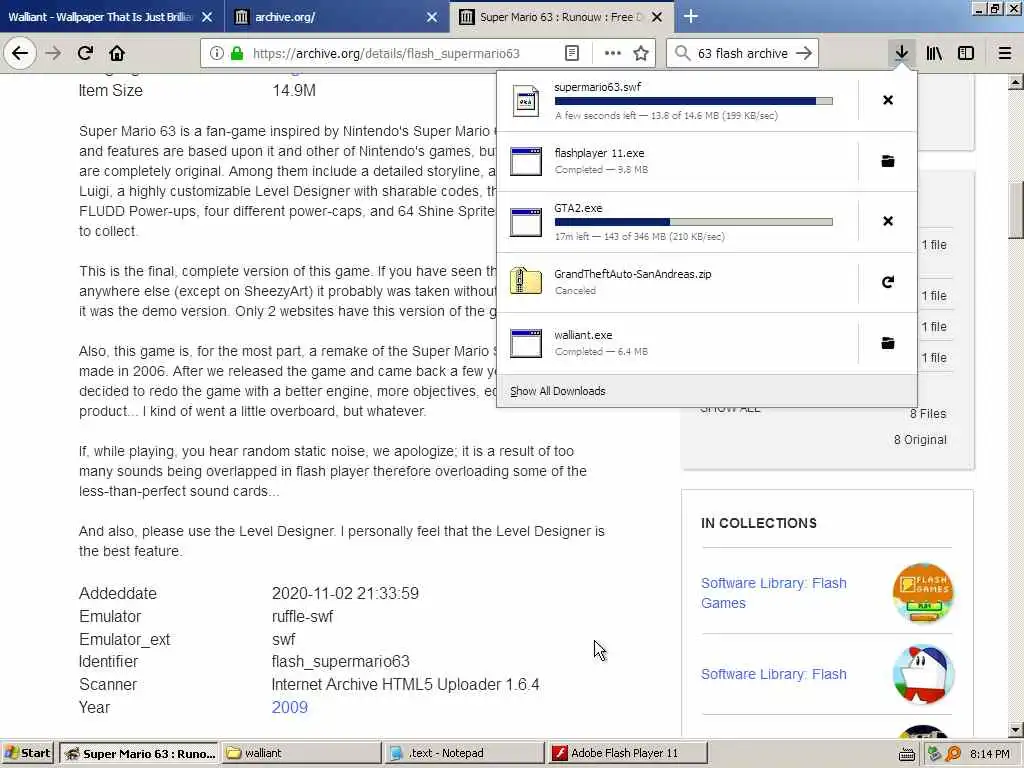Screen dimensions: 1024x768
Task: Click the orange tray icon beside the clock
Action: pyautogui.click(x=953, y=754)
